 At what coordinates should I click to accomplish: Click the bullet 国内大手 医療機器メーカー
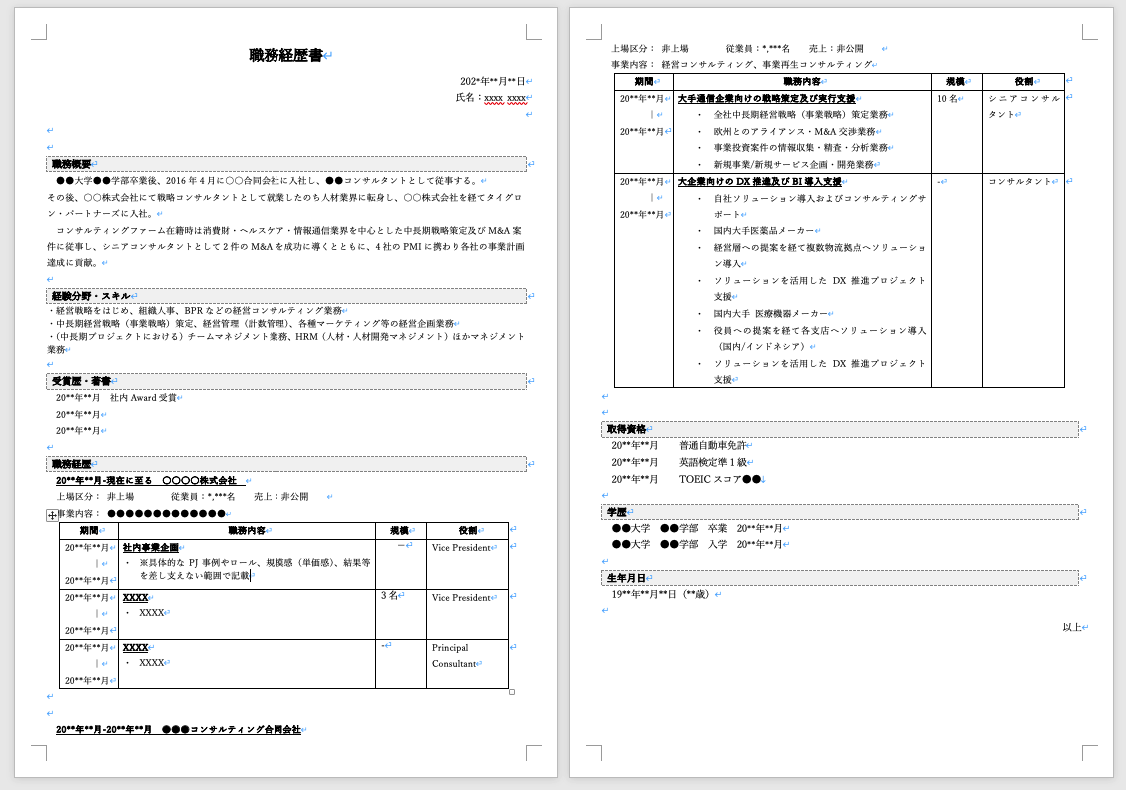[771, 314]
